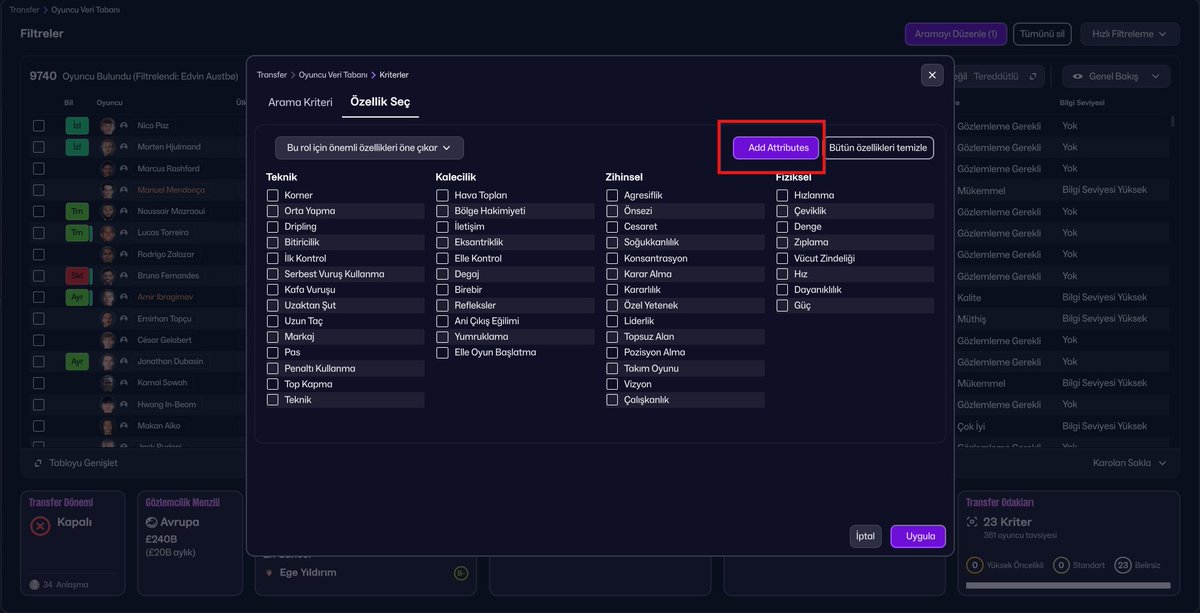Image resolution: width=1200 pixels, height=613 pixels.
Task: Click the person icon beside Emirhan Topçu
Action: pos(124,318)
